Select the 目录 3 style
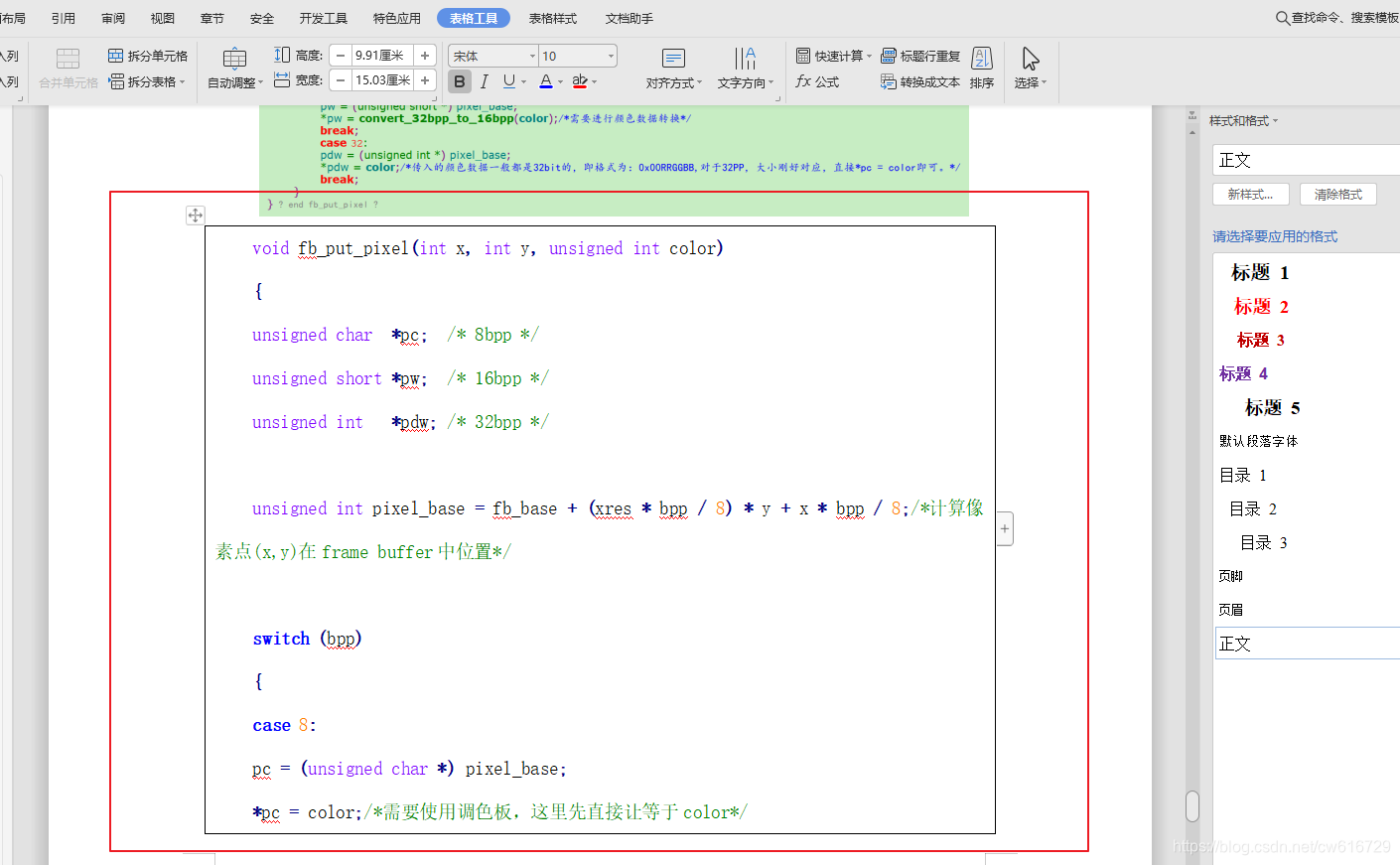1400x865 pixels. (1263, 542)
